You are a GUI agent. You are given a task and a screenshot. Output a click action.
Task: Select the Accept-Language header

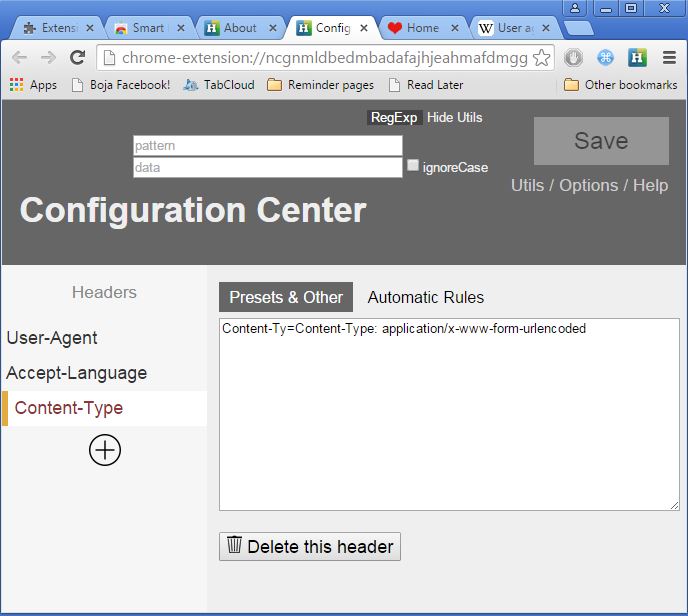click(77, 373)
